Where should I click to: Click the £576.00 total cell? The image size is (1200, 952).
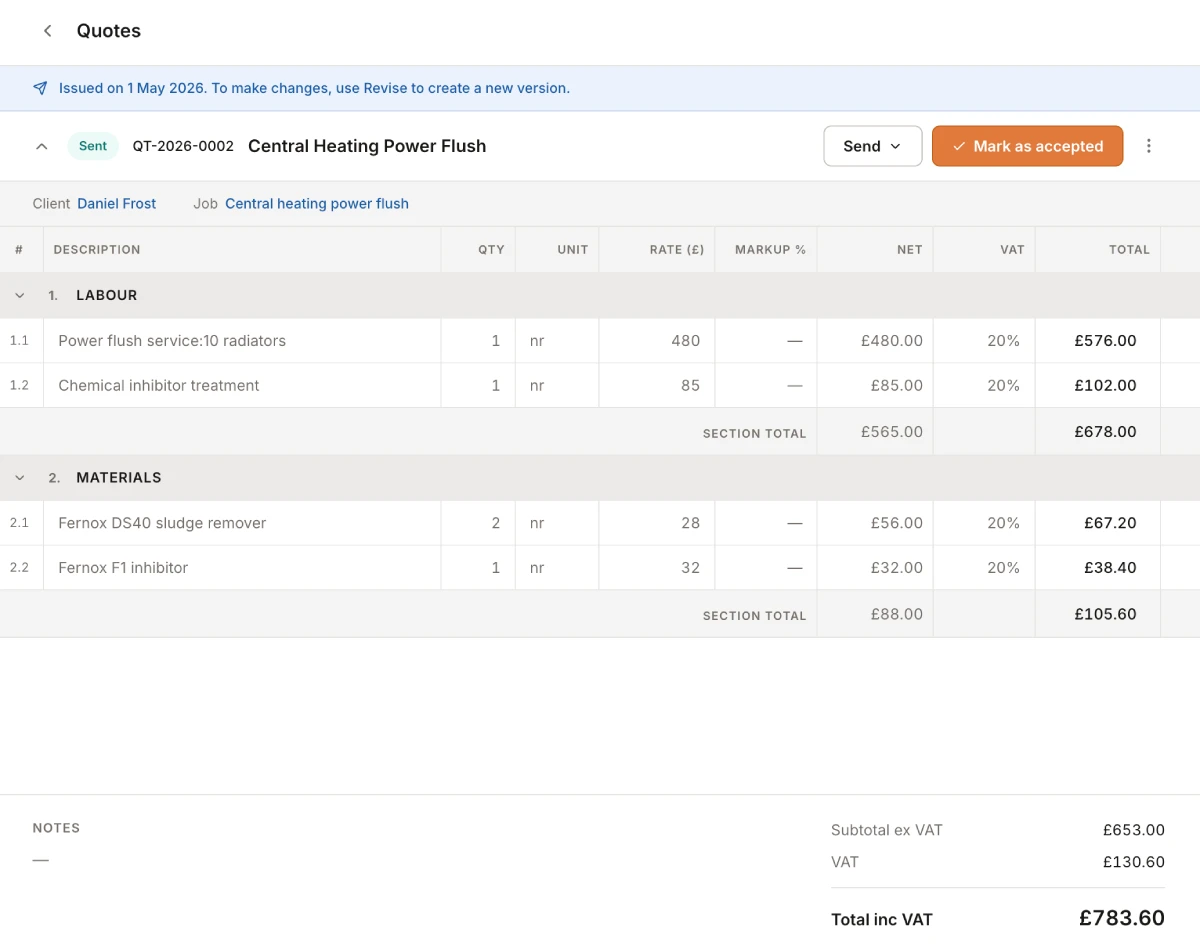click(x=1098, y=341)
